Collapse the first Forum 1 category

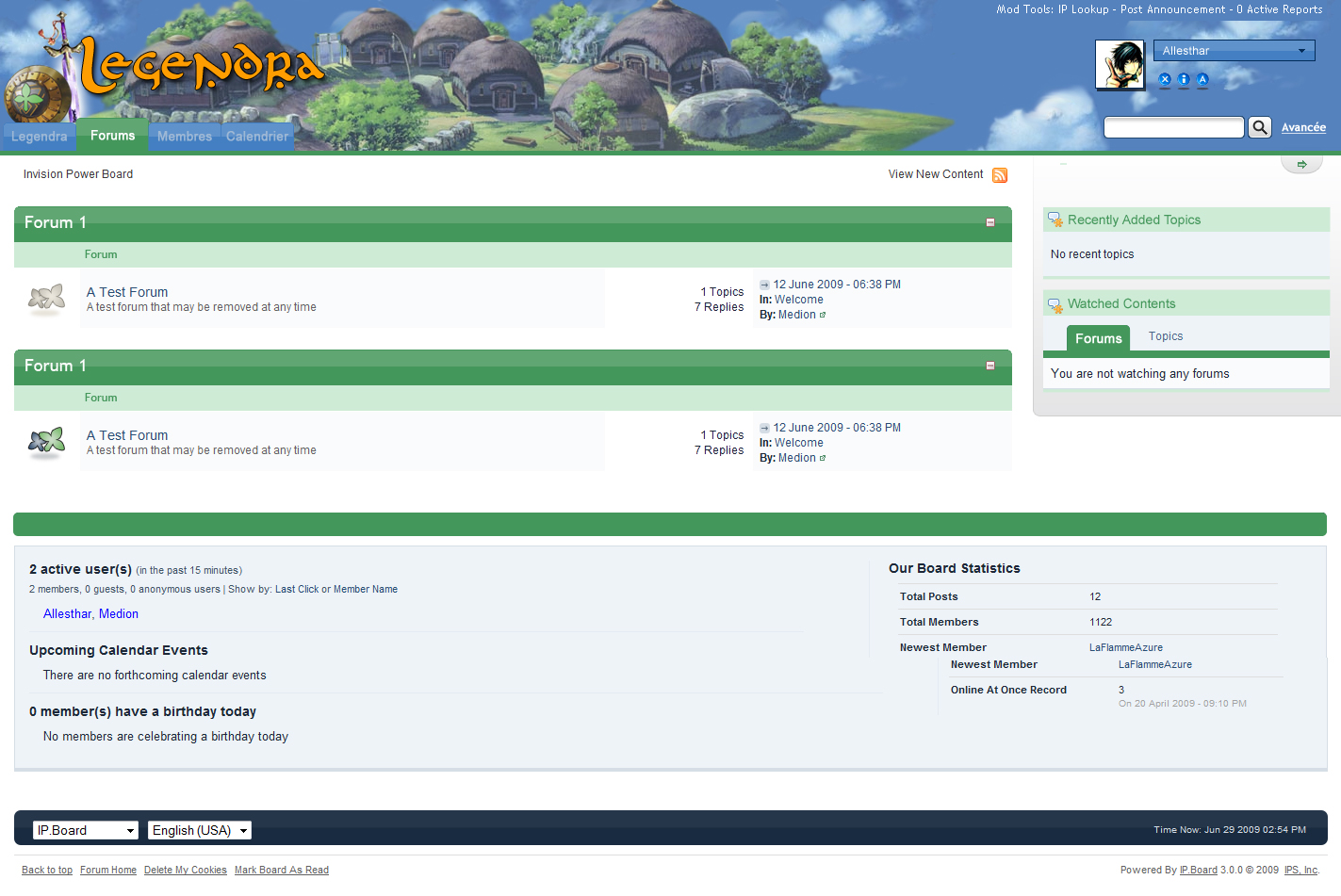990,222
